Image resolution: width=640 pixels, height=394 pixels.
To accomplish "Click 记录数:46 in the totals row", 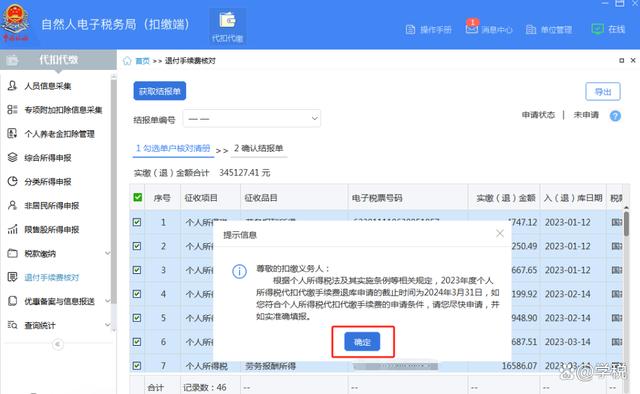I will click(204, 387).
